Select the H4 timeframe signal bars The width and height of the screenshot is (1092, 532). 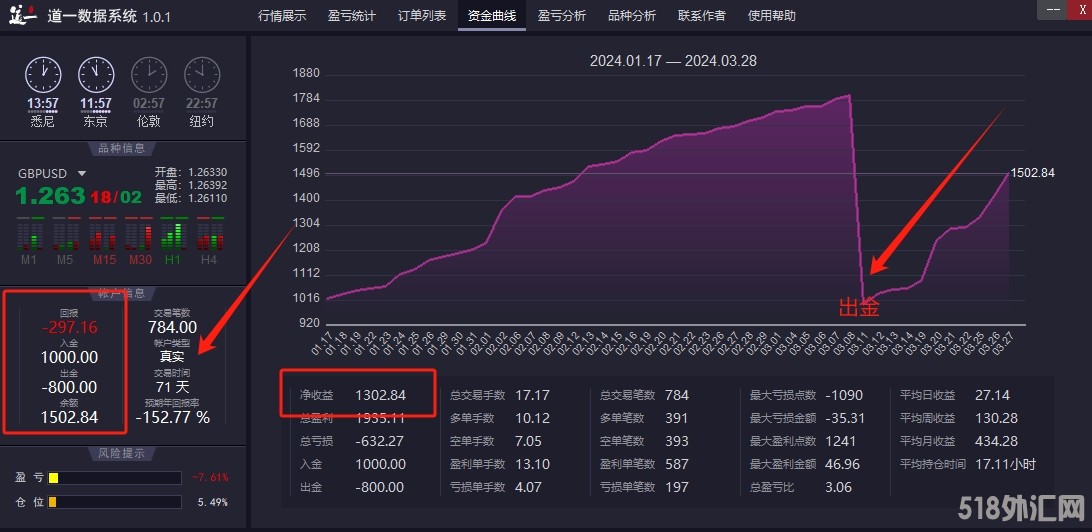(209, 236)
